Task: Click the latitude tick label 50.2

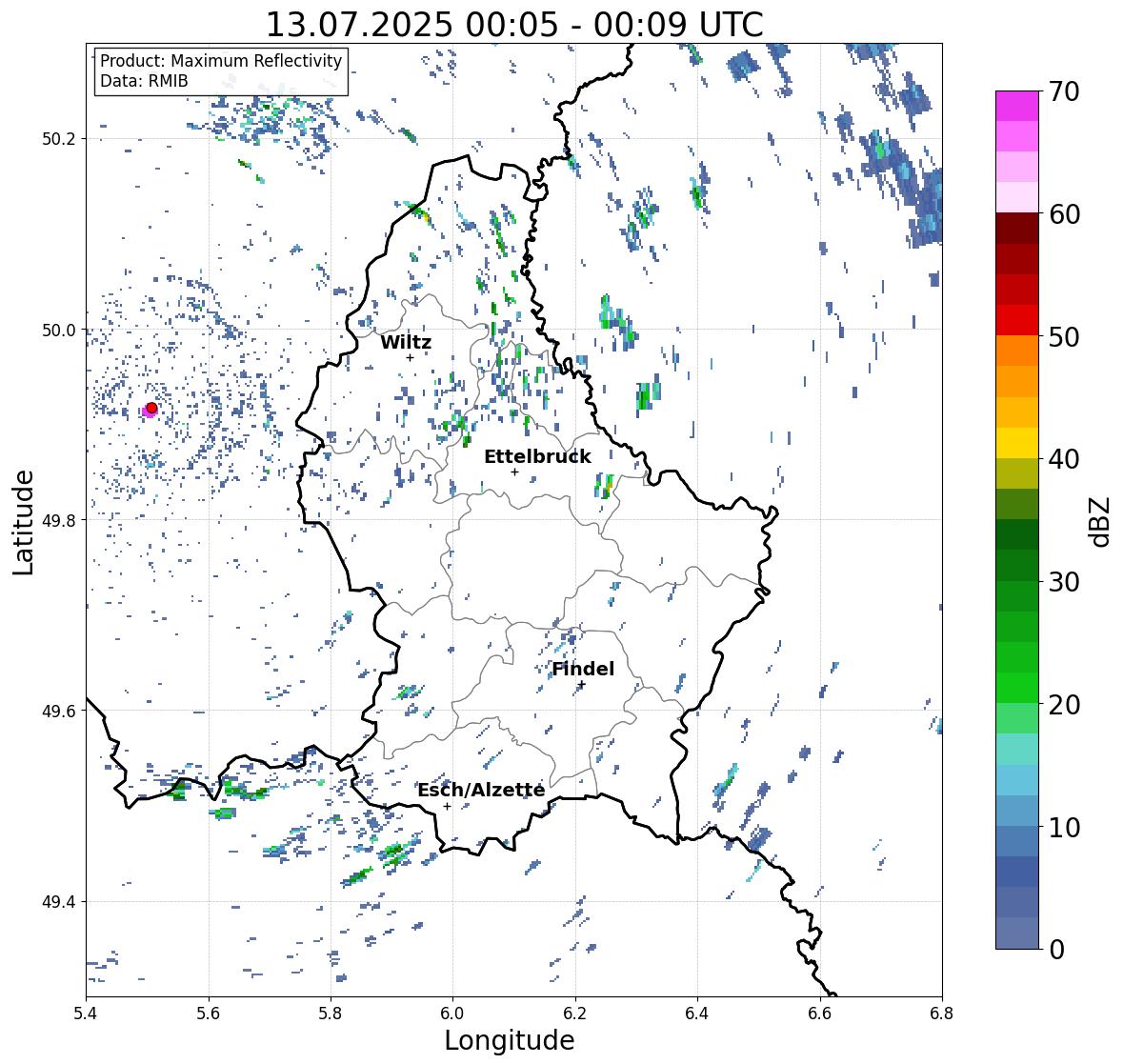Action: click(x=59, y=139)
